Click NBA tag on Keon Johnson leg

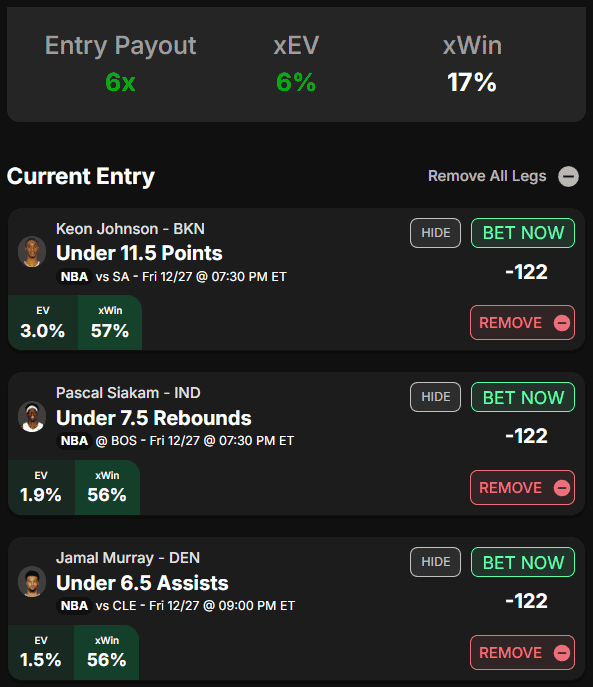[x=74, y=277]
